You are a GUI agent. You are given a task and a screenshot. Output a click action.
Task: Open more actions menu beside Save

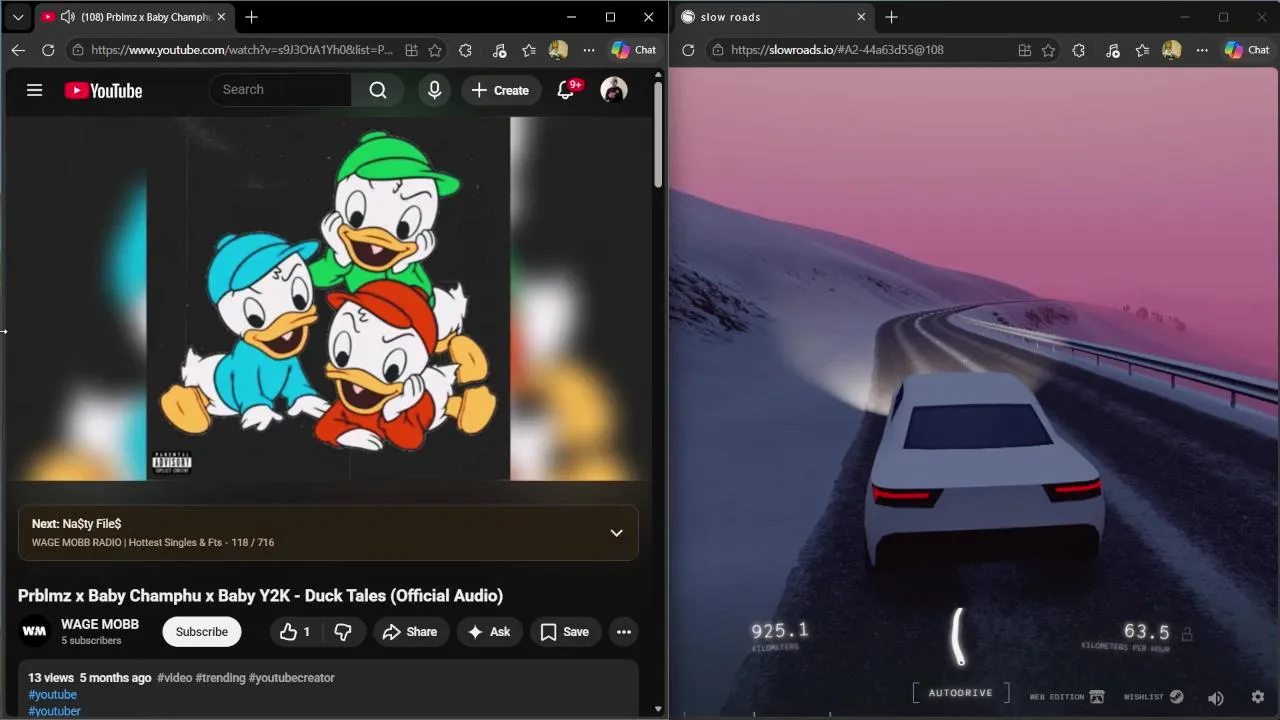(x=624, y=632)
